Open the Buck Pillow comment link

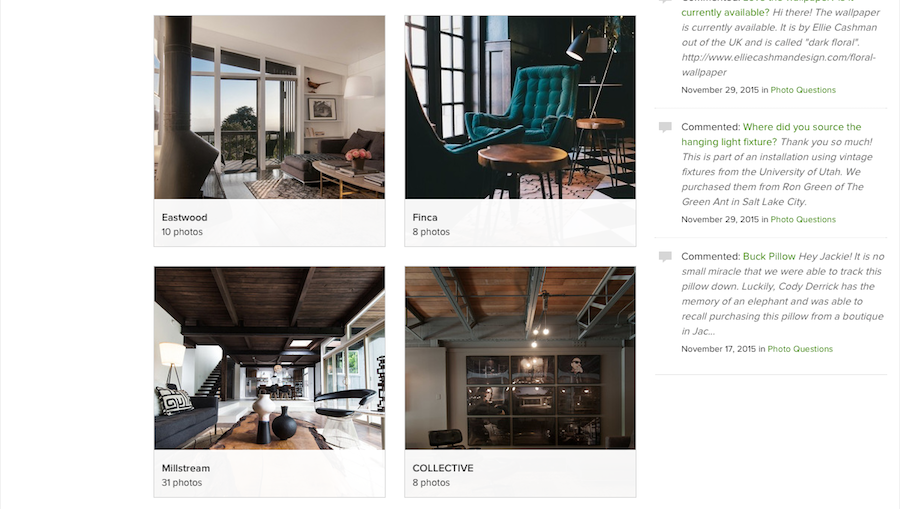click(769, 257)
